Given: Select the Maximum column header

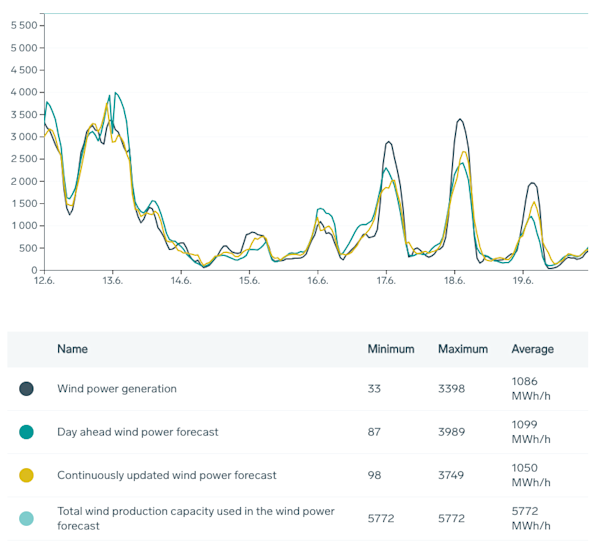Looking at the screenshot, I should click(463, 349).
